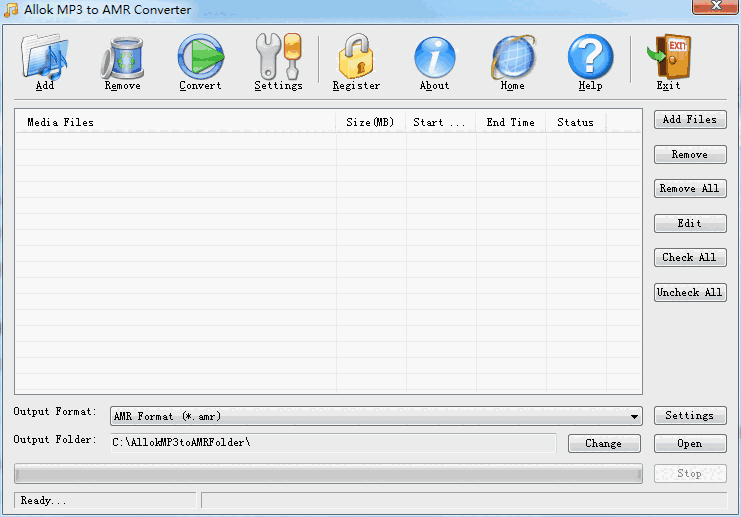Click the Media Files column header
This screenshot has height=517, width=741.
tap(175, 122)
